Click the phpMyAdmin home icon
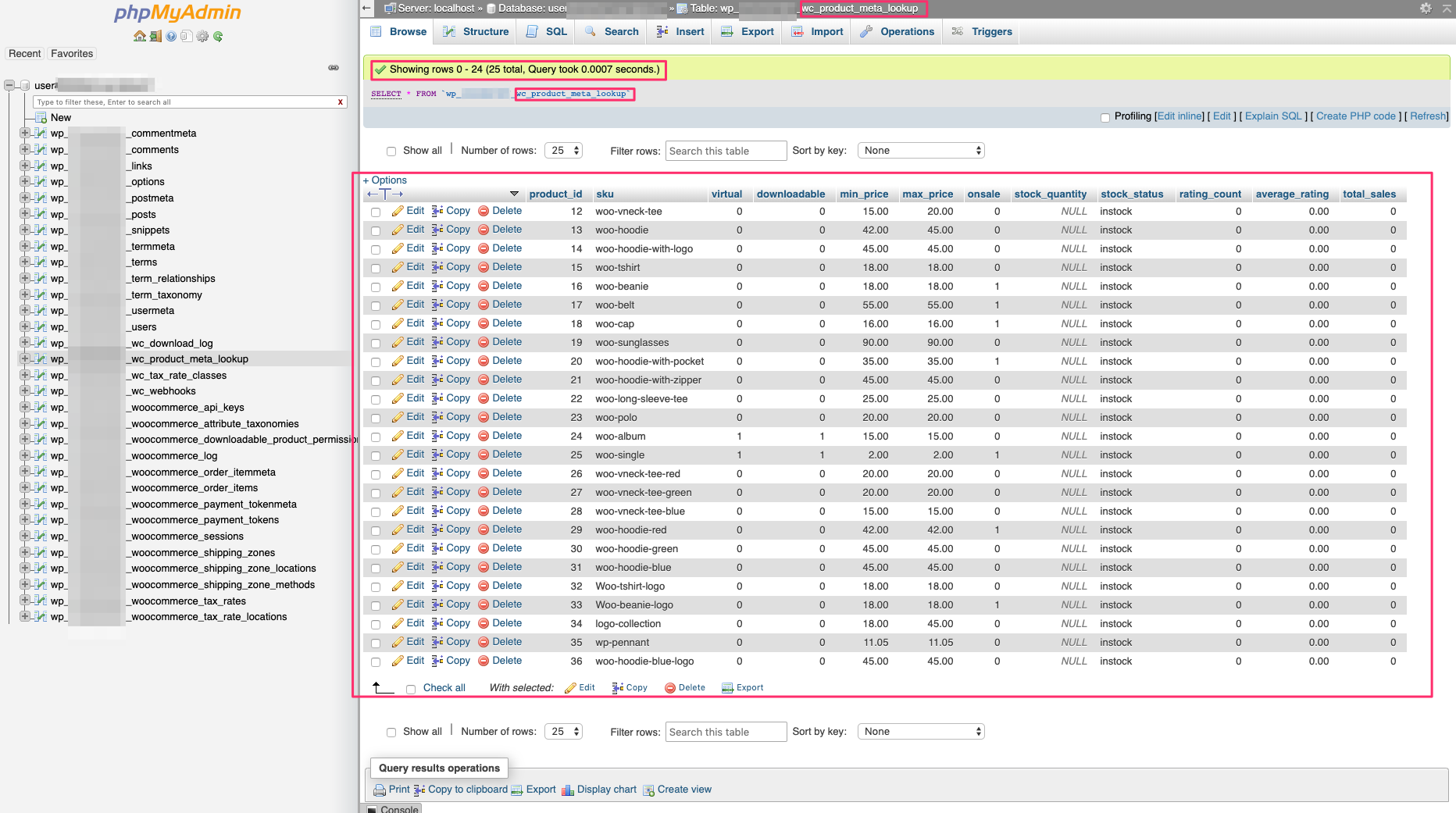 click(141, 36)
